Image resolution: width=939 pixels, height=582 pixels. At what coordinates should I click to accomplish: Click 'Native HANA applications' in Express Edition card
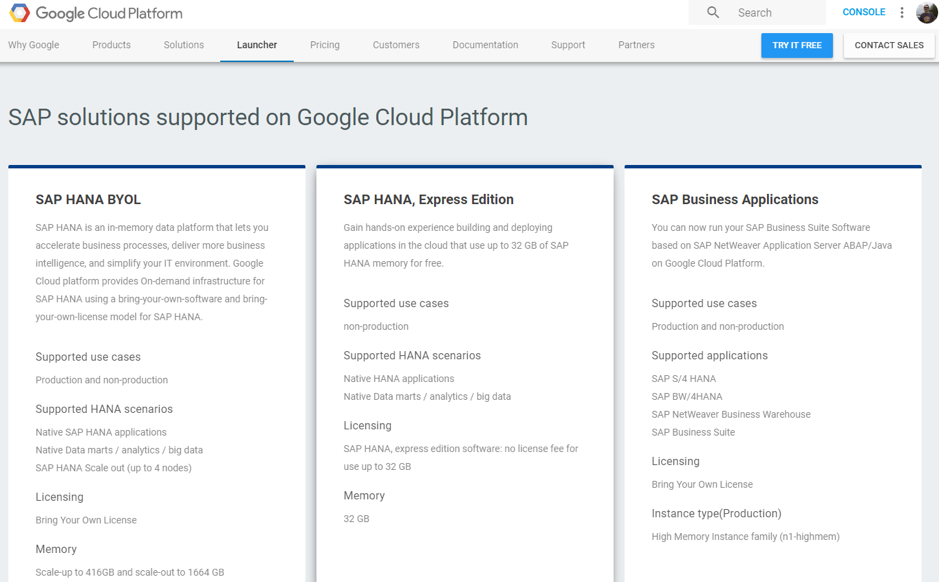point(399,378)
